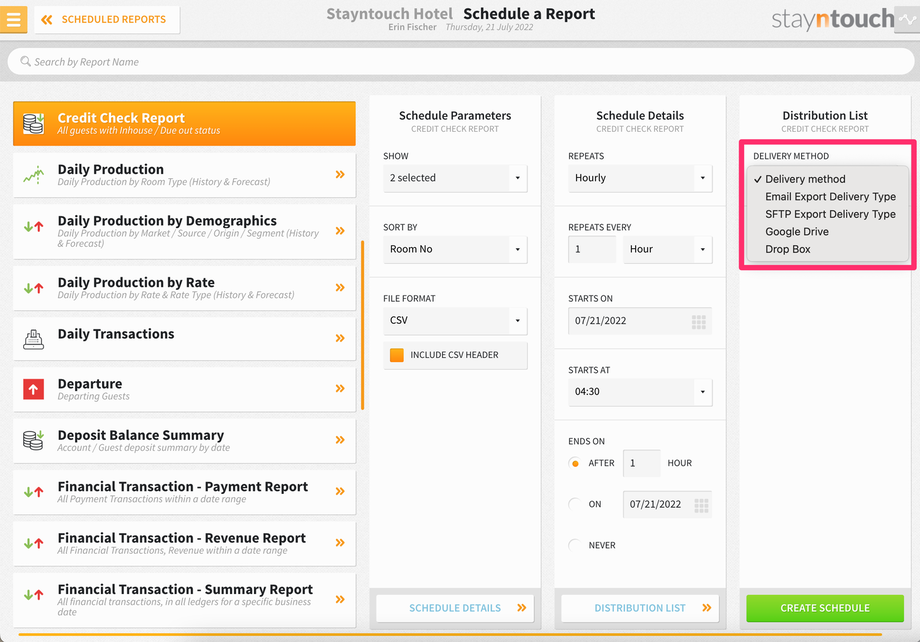Screen dimensions: 920x642
Task: Click the Daily Transactions register icon
Action: (x=33, y=339)
